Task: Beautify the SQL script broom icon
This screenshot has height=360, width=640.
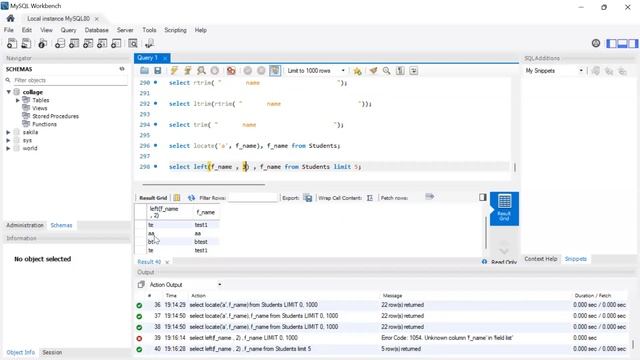Action: (x=373, y=71)
